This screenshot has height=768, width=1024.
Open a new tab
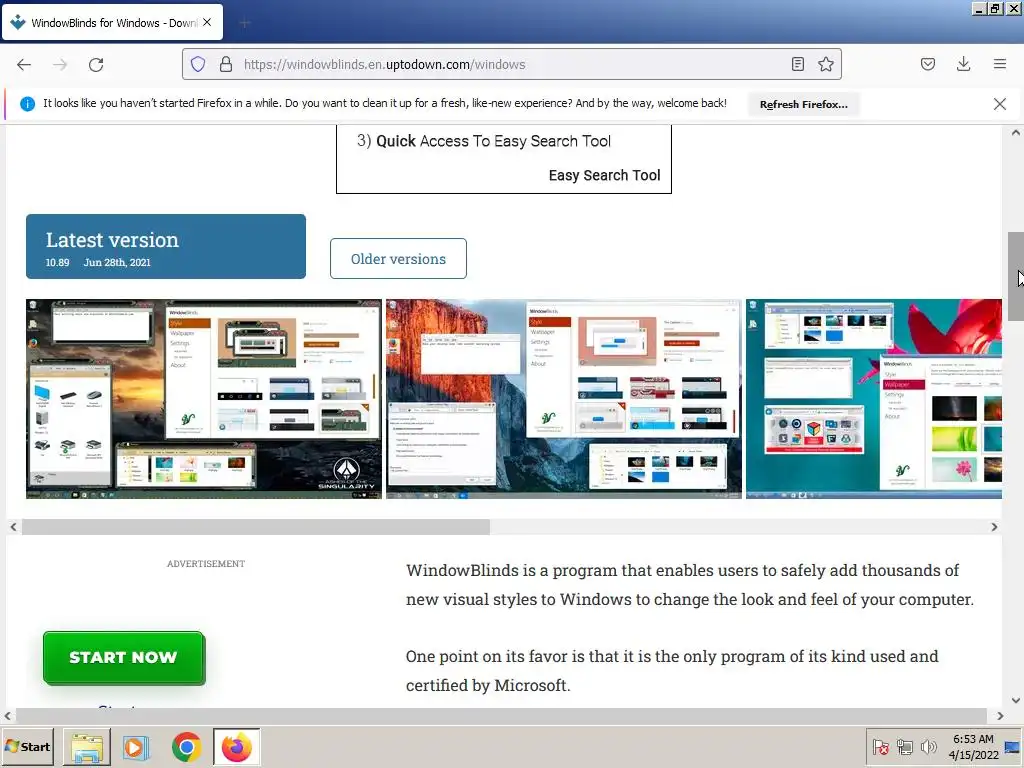coord(245,24)
